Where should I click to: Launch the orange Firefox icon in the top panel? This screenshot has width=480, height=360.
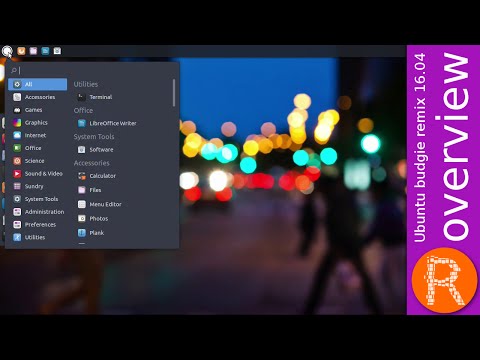(x=21, y=51)
